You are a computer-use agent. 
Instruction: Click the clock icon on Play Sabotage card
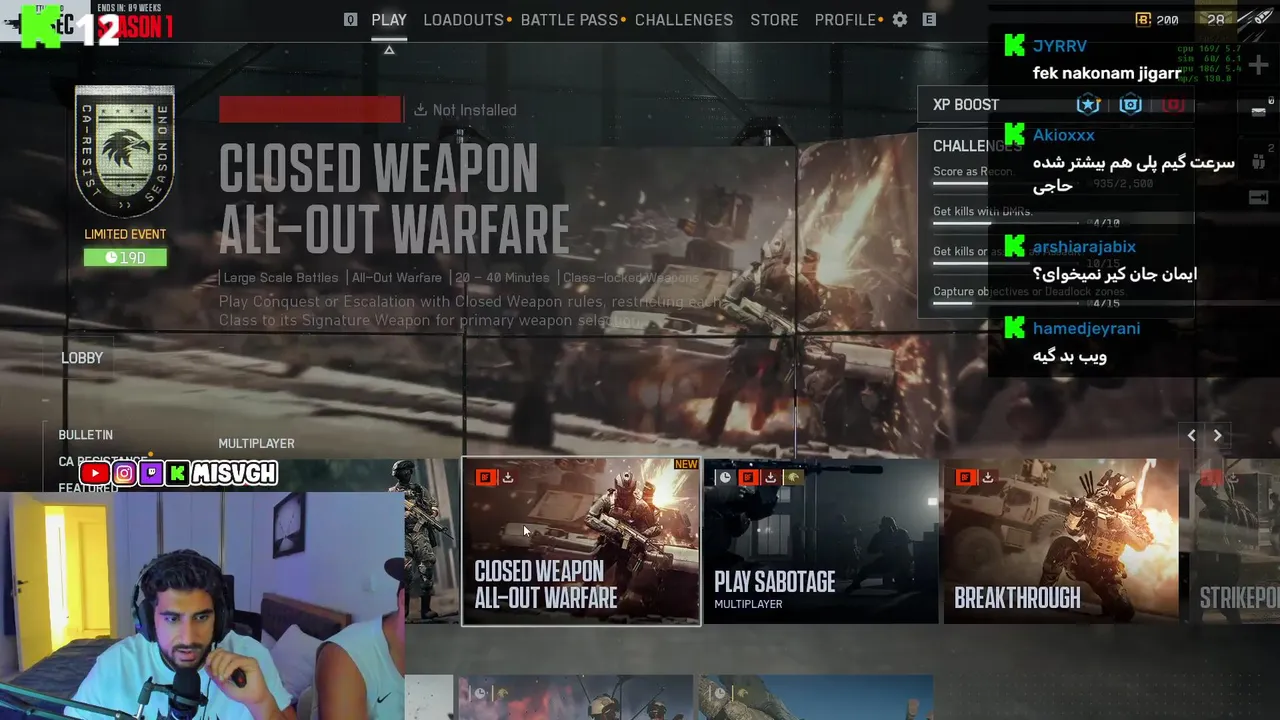[x=725, y=477]
